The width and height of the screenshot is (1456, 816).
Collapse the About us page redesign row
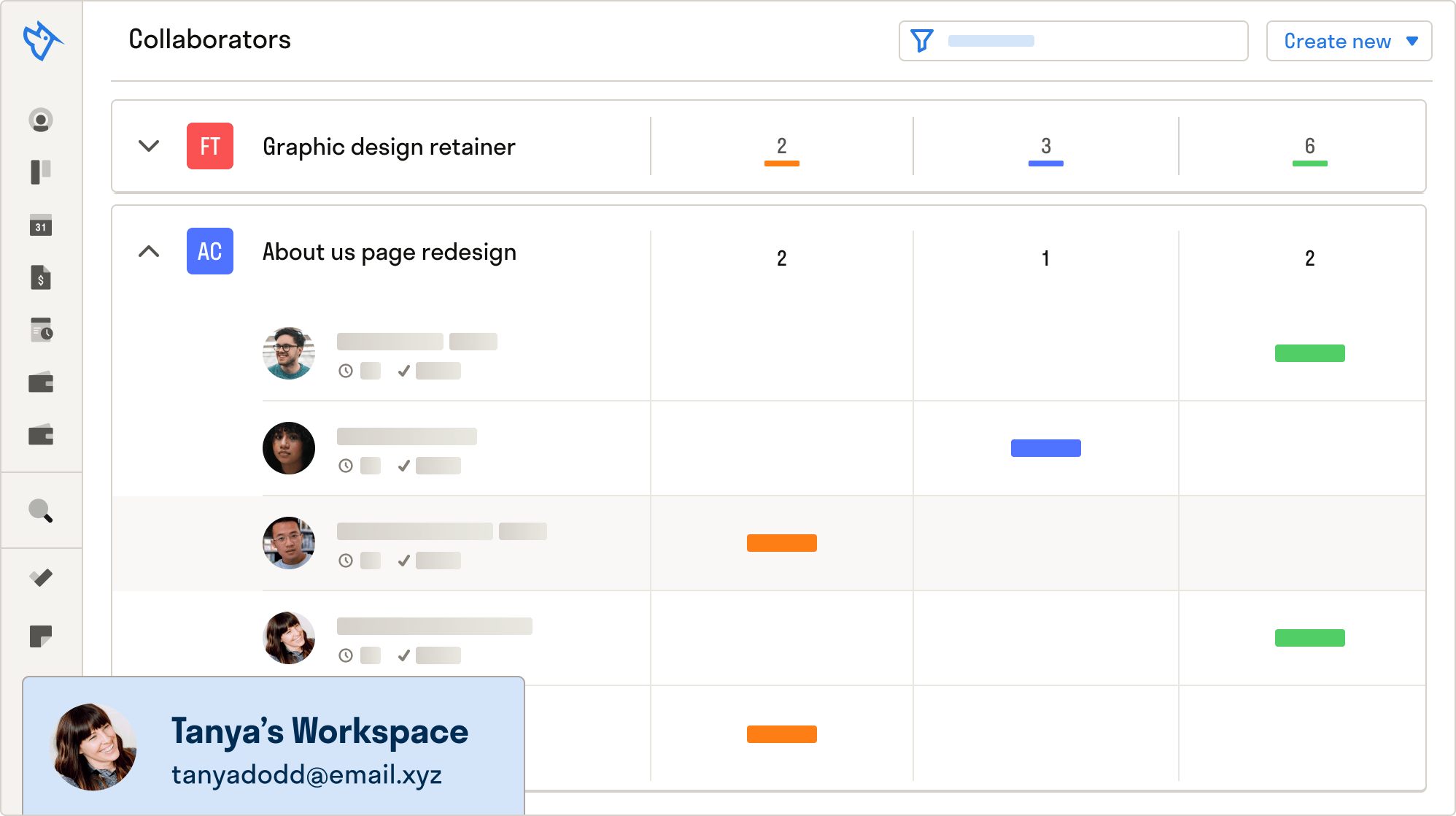149,252
